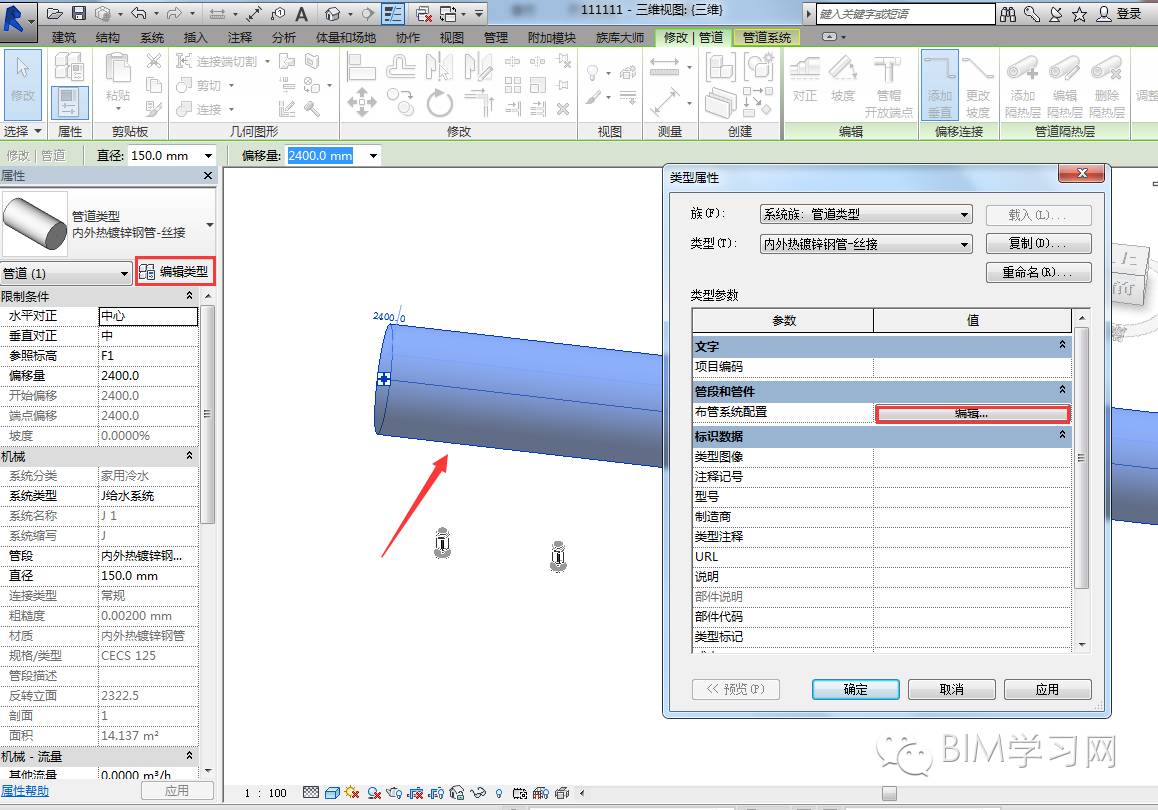Image resolution: width=1158 pixels, height=810 pixels.
Task: Click the 对正 justify pipe icon
Action: coord(804,79)
